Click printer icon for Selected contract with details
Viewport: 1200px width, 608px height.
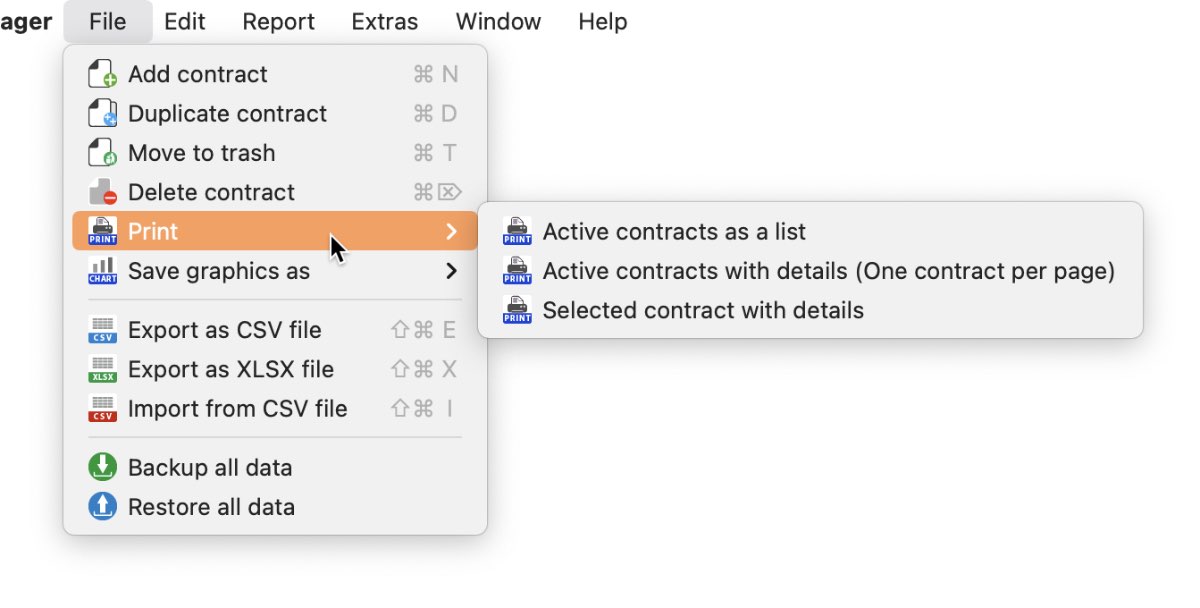pos(517,310)
